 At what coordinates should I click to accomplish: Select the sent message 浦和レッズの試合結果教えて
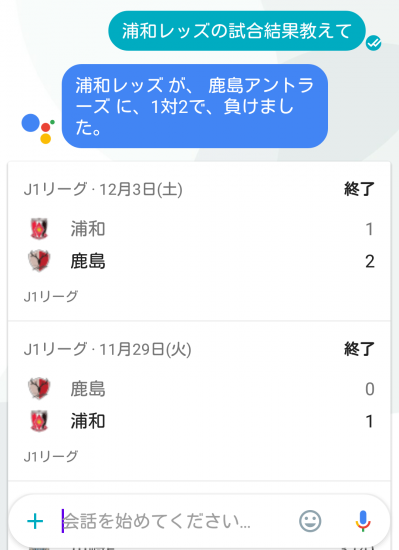pyautogui.click(x=237, y=31)
